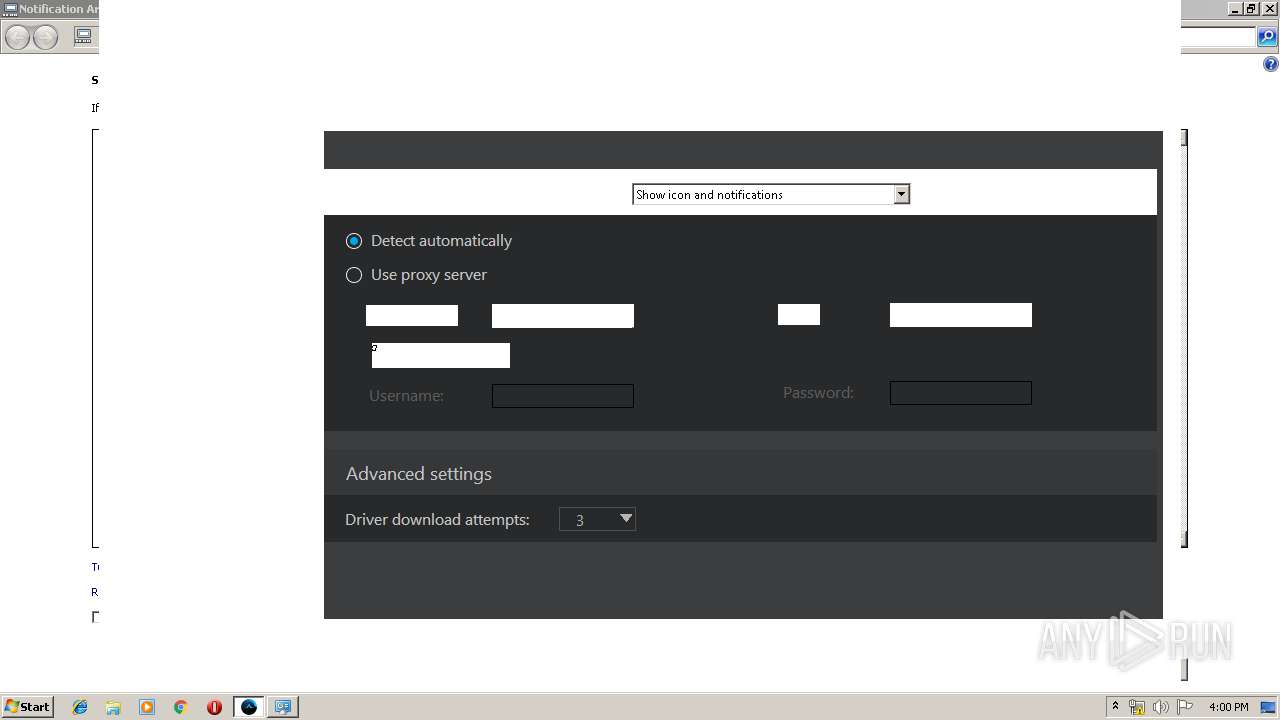Open the blue Help question mark icon
Image resolution: width=1280 pixels, height=720 pixels.
coord(1271,64)
